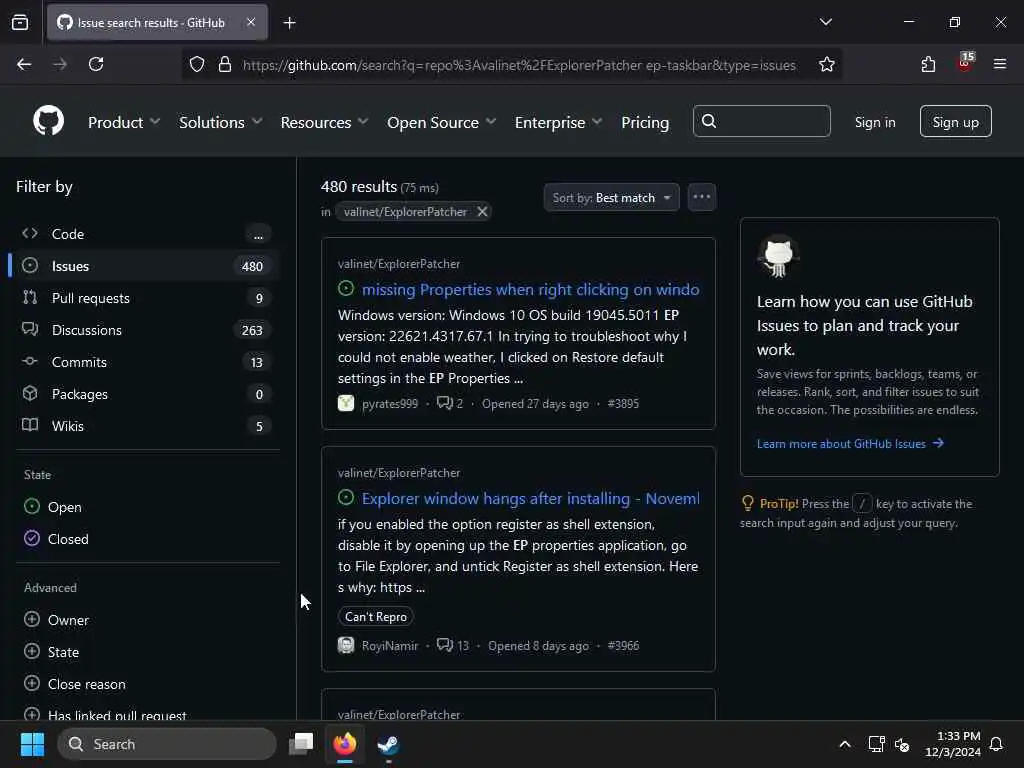Click the pyrates999 avatar image
Screen dimensions: 1024x768
tap(345, 403)
